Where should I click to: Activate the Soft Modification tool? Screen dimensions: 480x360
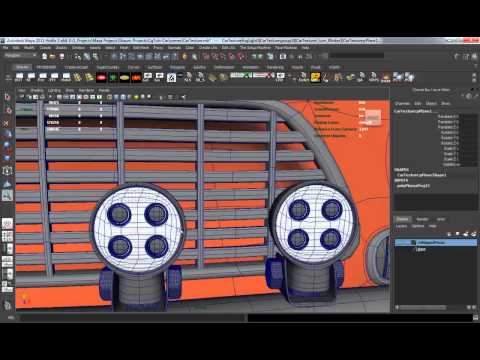[7, 184]
